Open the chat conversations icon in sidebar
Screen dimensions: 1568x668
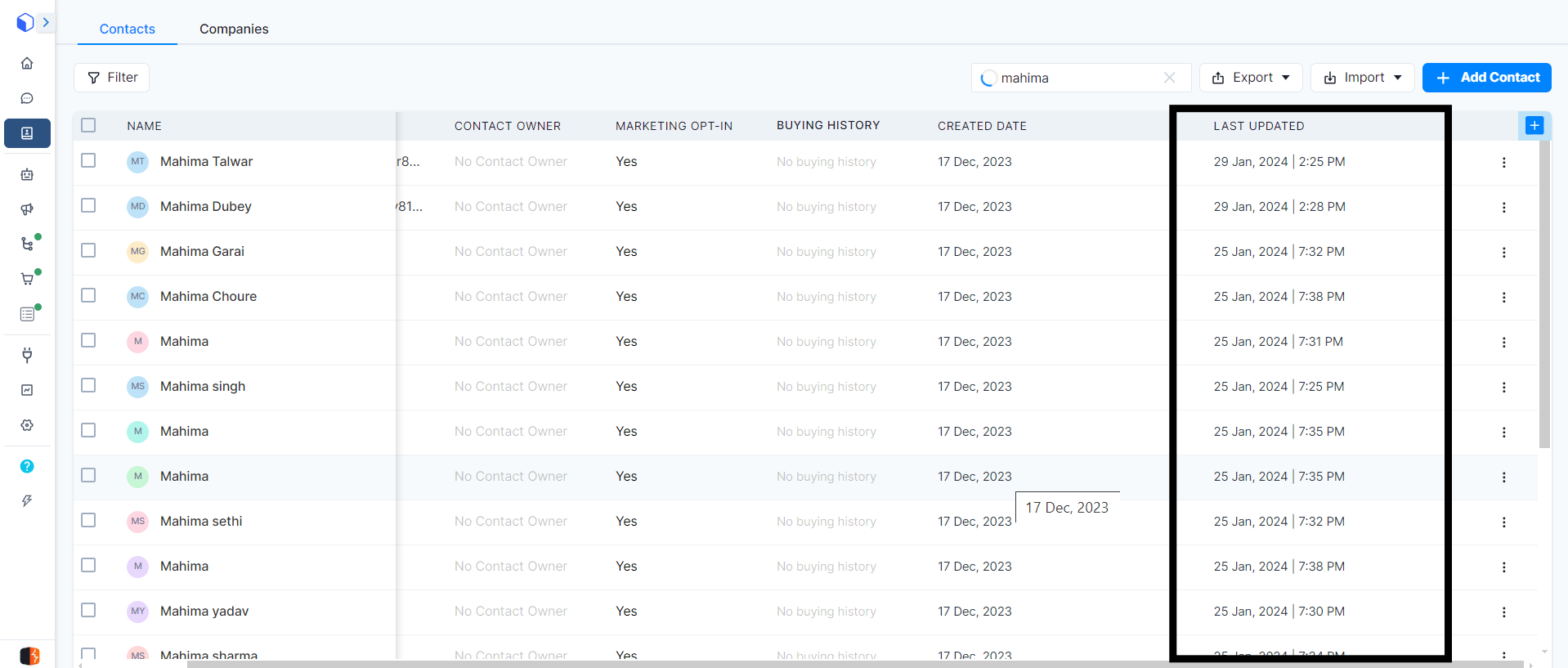[27, 98]
